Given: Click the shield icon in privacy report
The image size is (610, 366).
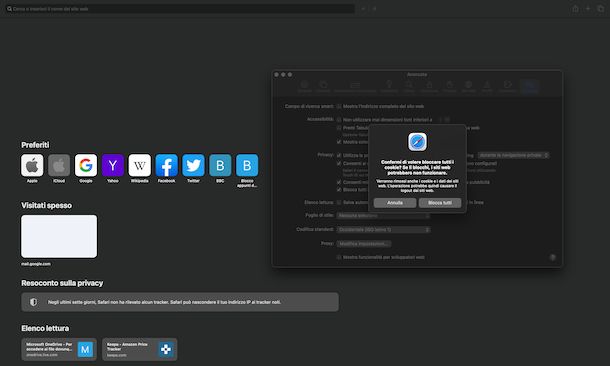Looking at the screenshot, I should [33, 302].
